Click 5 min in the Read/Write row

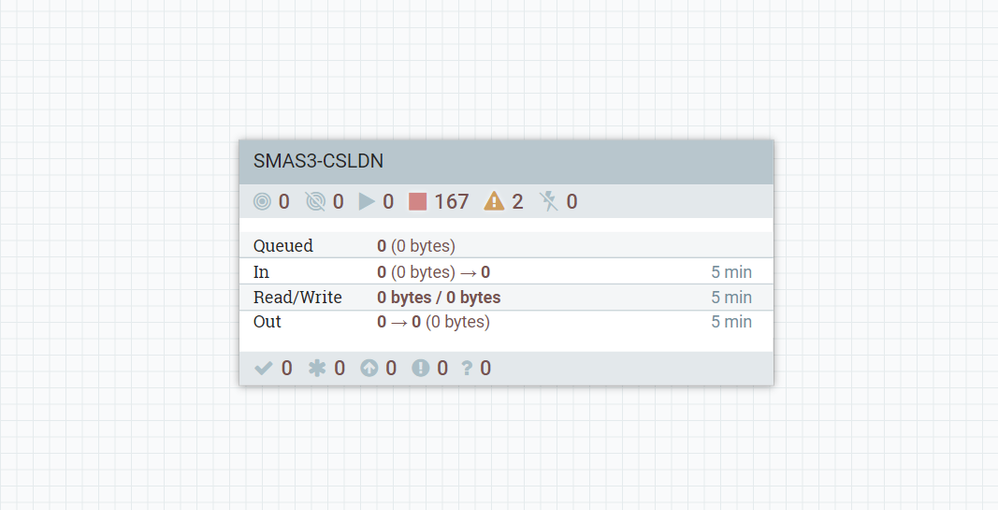(x=731, y=297)
